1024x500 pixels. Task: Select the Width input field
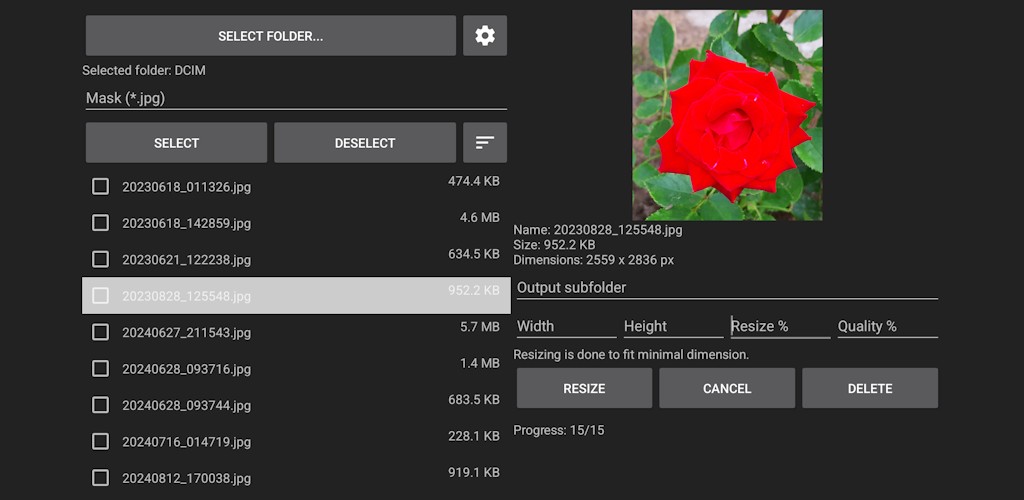point(566,326)
